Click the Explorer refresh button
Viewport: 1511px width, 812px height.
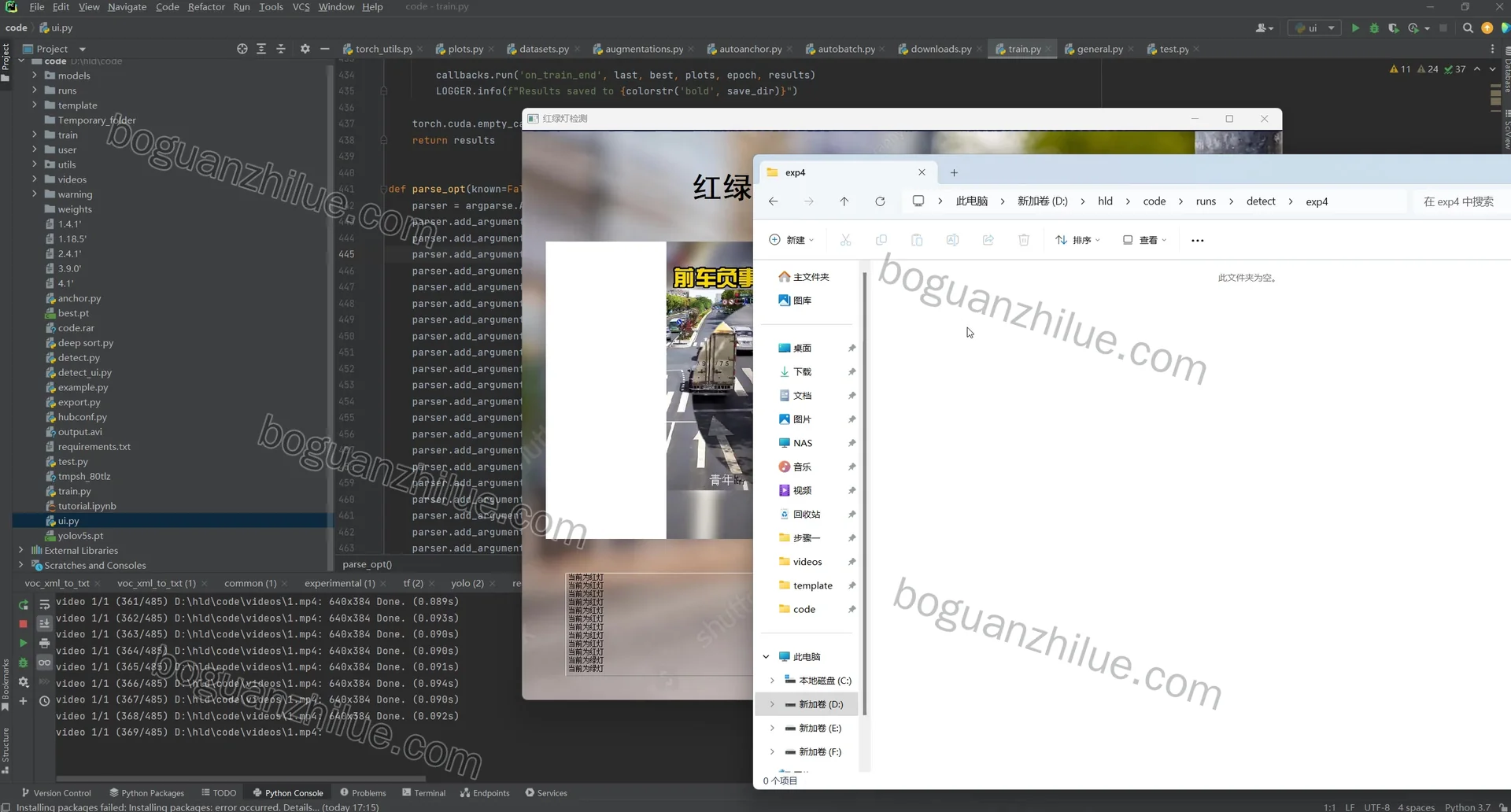880,201
